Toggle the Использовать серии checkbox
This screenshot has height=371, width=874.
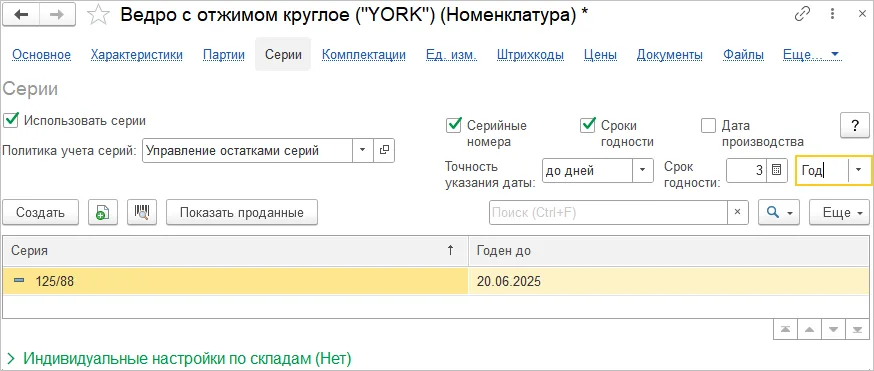click(11, 120)
